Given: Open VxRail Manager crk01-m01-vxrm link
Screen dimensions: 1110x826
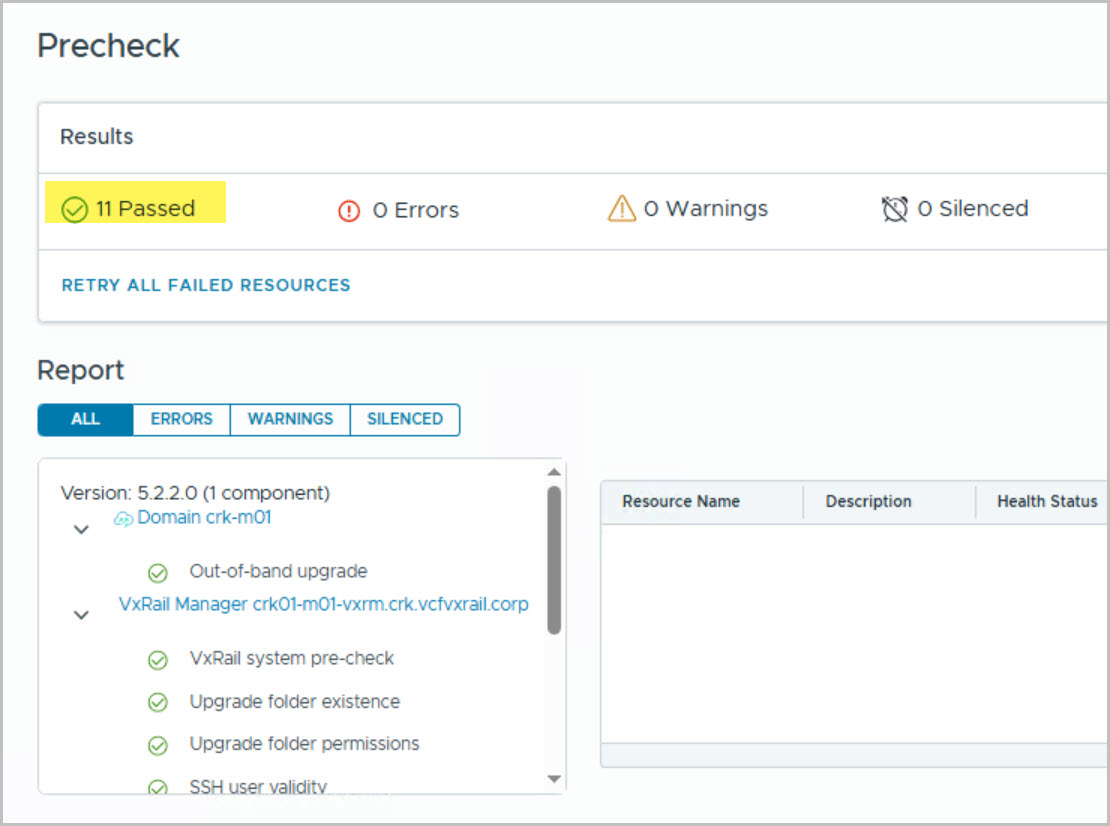Looking at the screenshot, I should pos(323,604).
